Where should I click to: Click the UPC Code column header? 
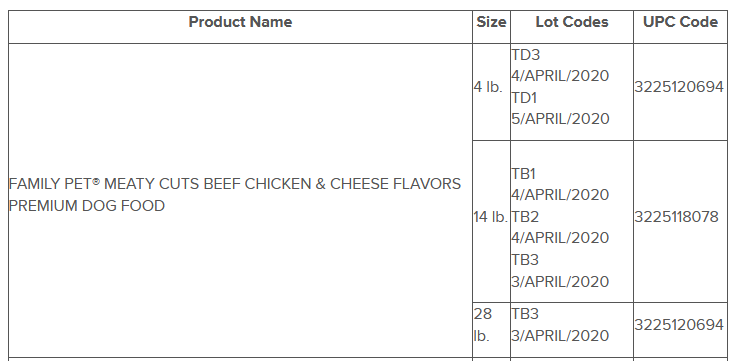pyautogui.click(x=681, y=22)
